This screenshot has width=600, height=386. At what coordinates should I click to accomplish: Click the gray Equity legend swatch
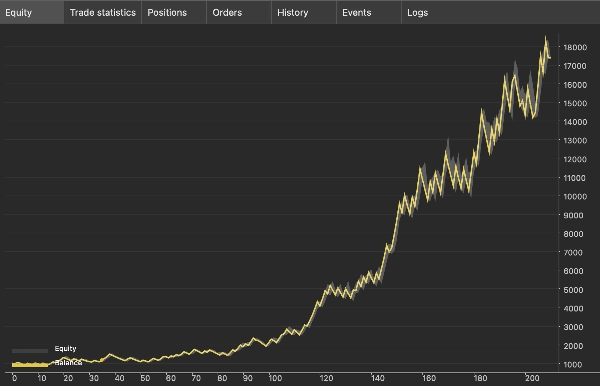click(x=30, y=350)
